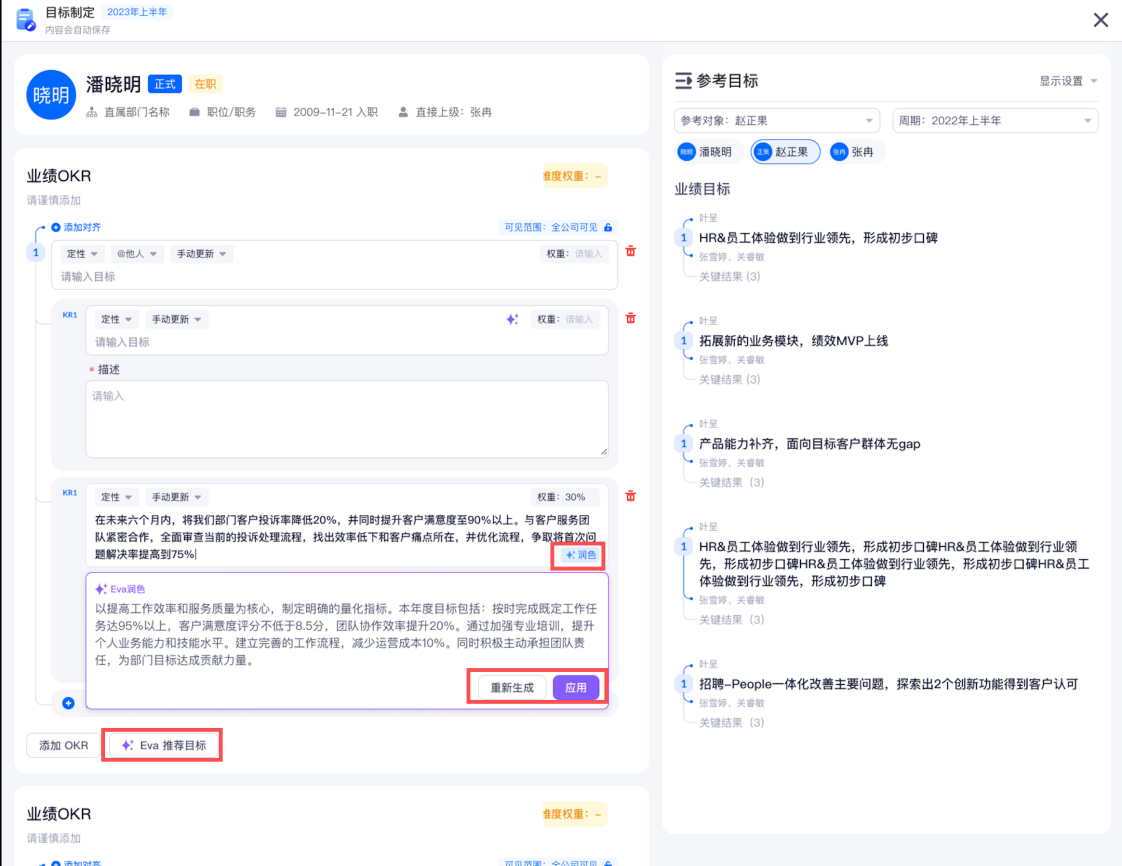Click the person icon beside 直接上级
1122x866 pixels.
coord(403,112)
